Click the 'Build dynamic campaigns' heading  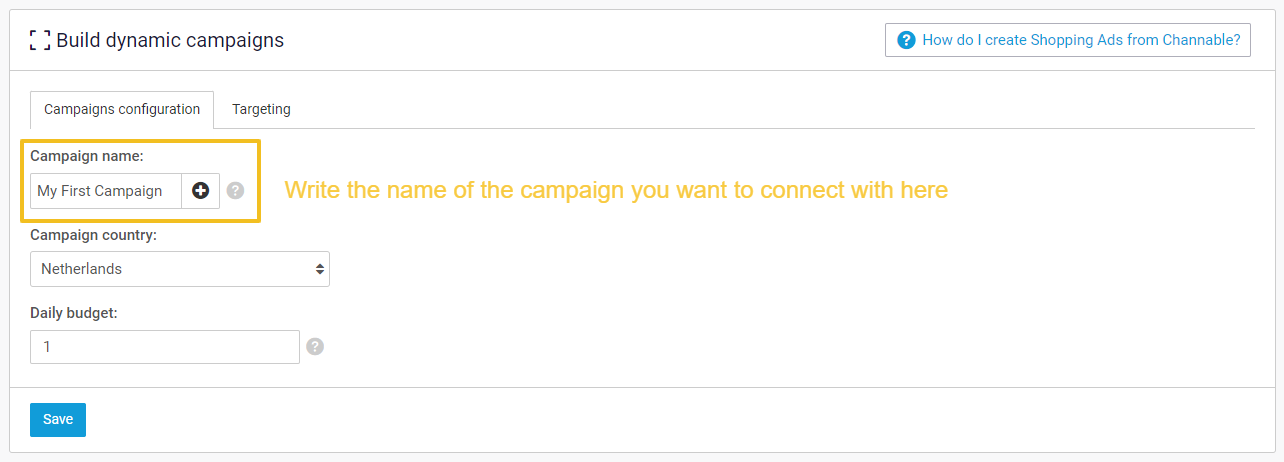pyautogui.click(x=170, y=40)
